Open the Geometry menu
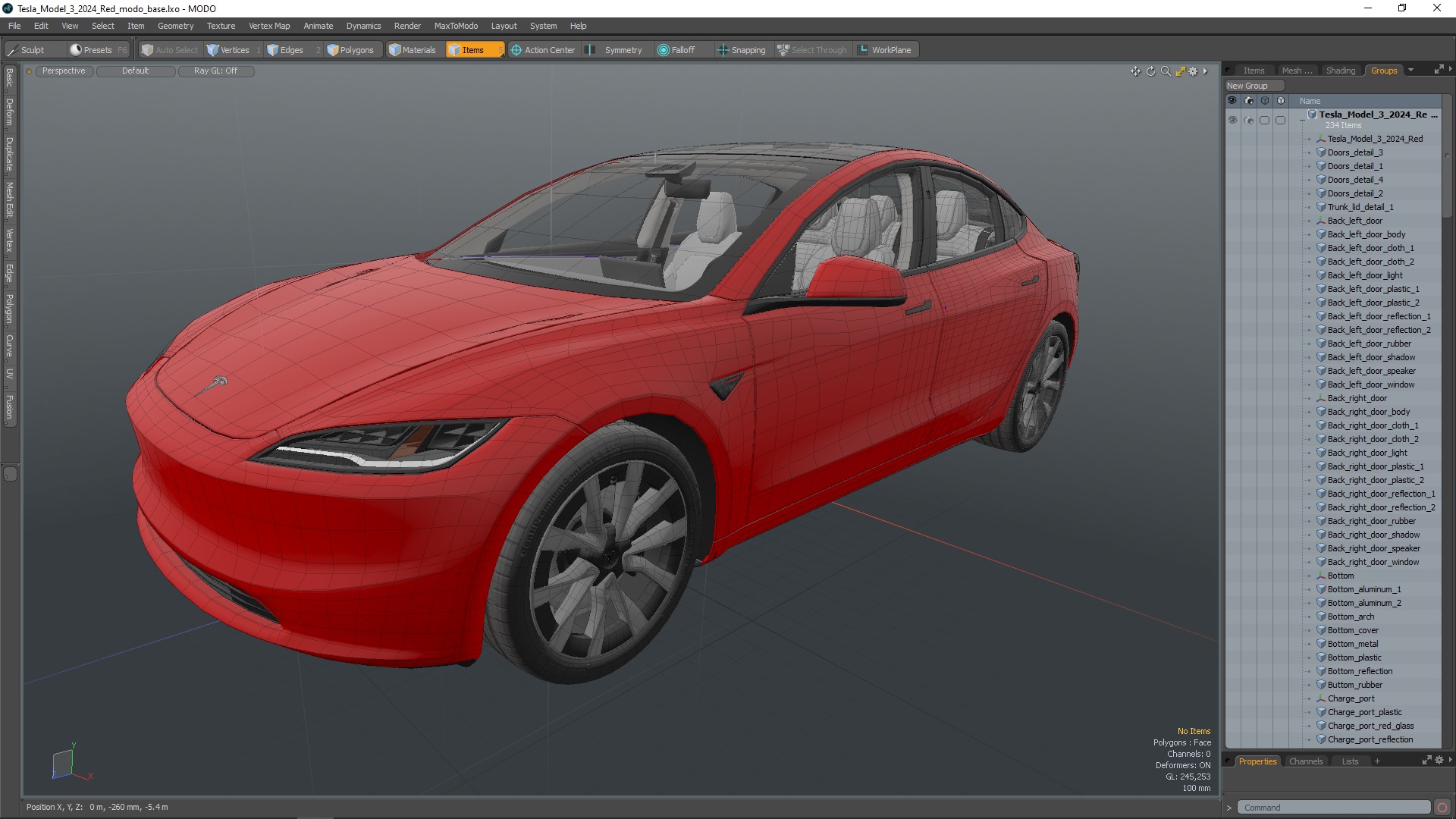 175,26
